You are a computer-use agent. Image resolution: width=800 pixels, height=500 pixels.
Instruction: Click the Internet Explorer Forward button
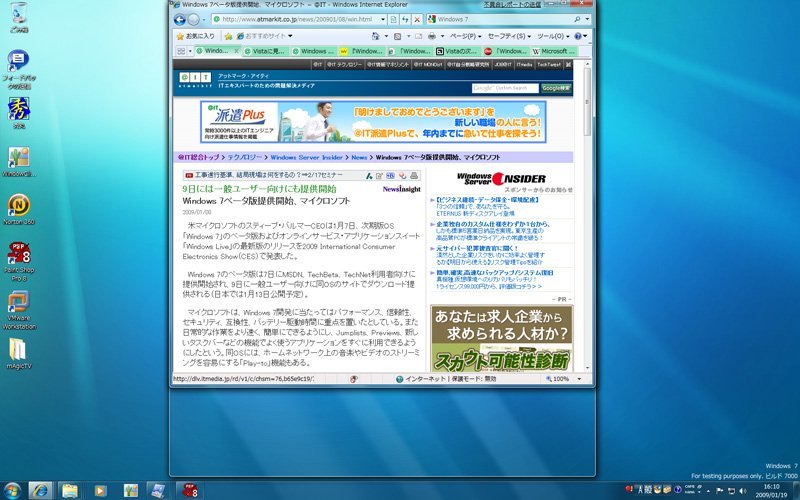click(193, 20)
